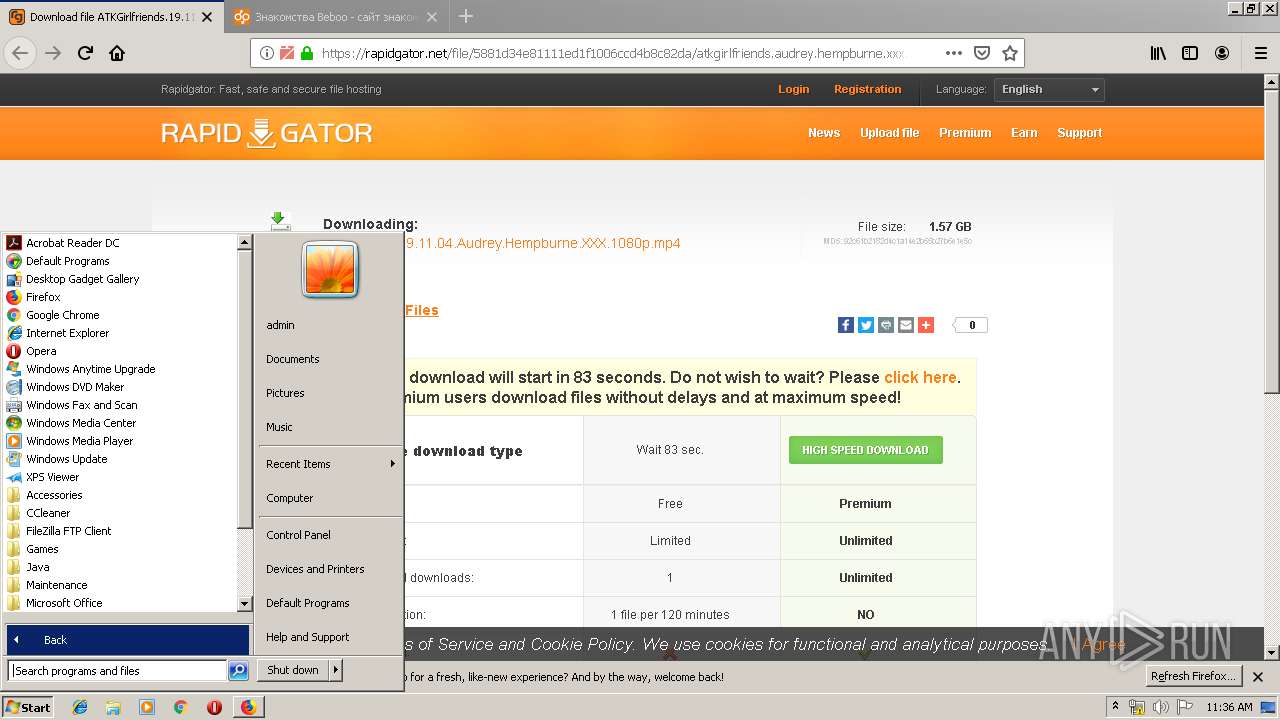
Task: Open a new tab with plus button
Action: tap(466, 16)
